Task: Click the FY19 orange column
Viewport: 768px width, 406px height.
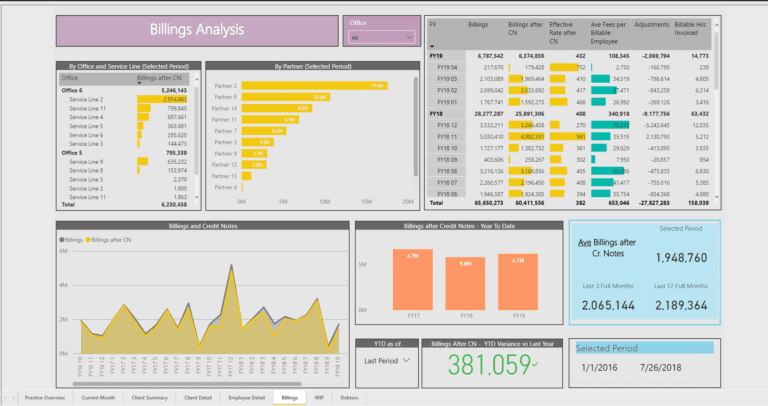Action: click(x=518, y=282)
